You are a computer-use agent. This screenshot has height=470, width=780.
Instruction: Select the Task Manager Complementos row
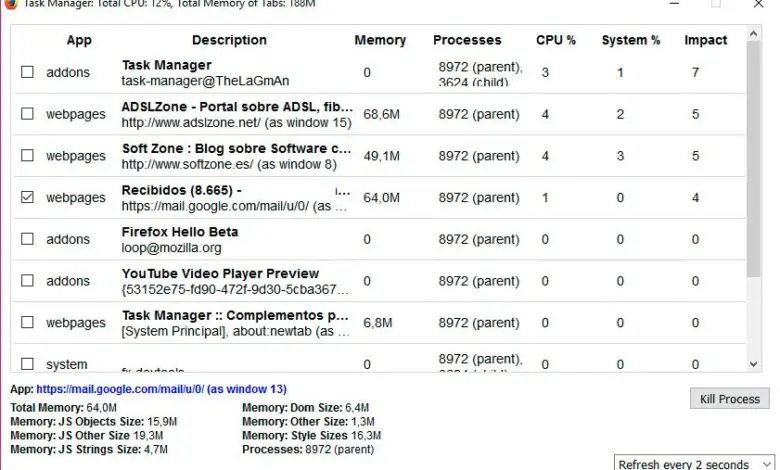pos(235,322)
